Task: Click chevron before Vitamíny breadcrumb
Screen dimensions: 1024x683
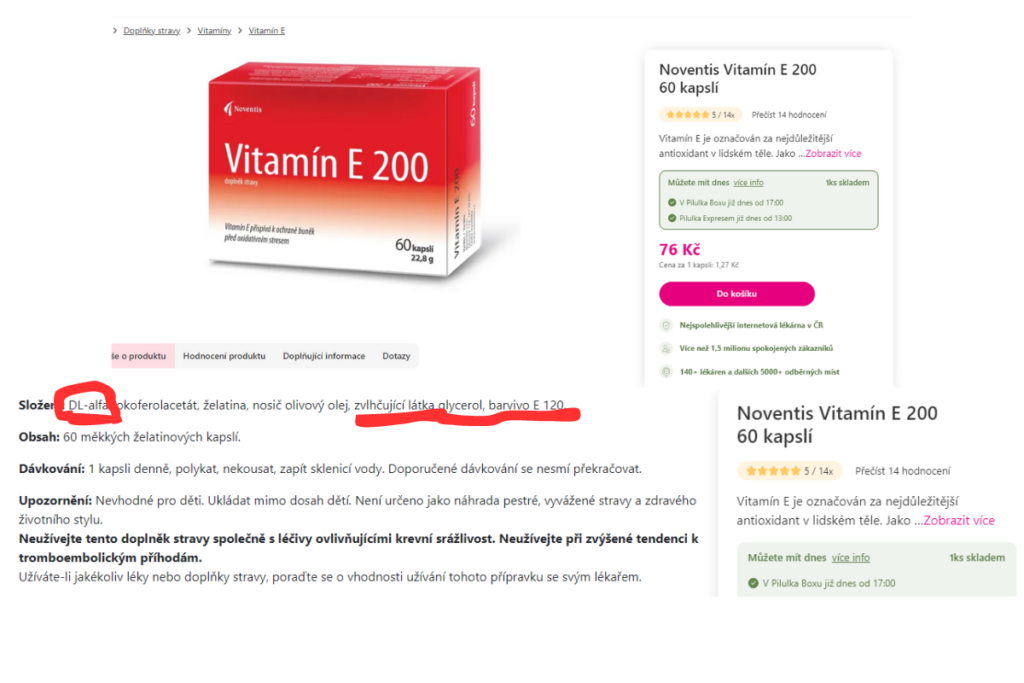Action: click(x=189, y=31)
